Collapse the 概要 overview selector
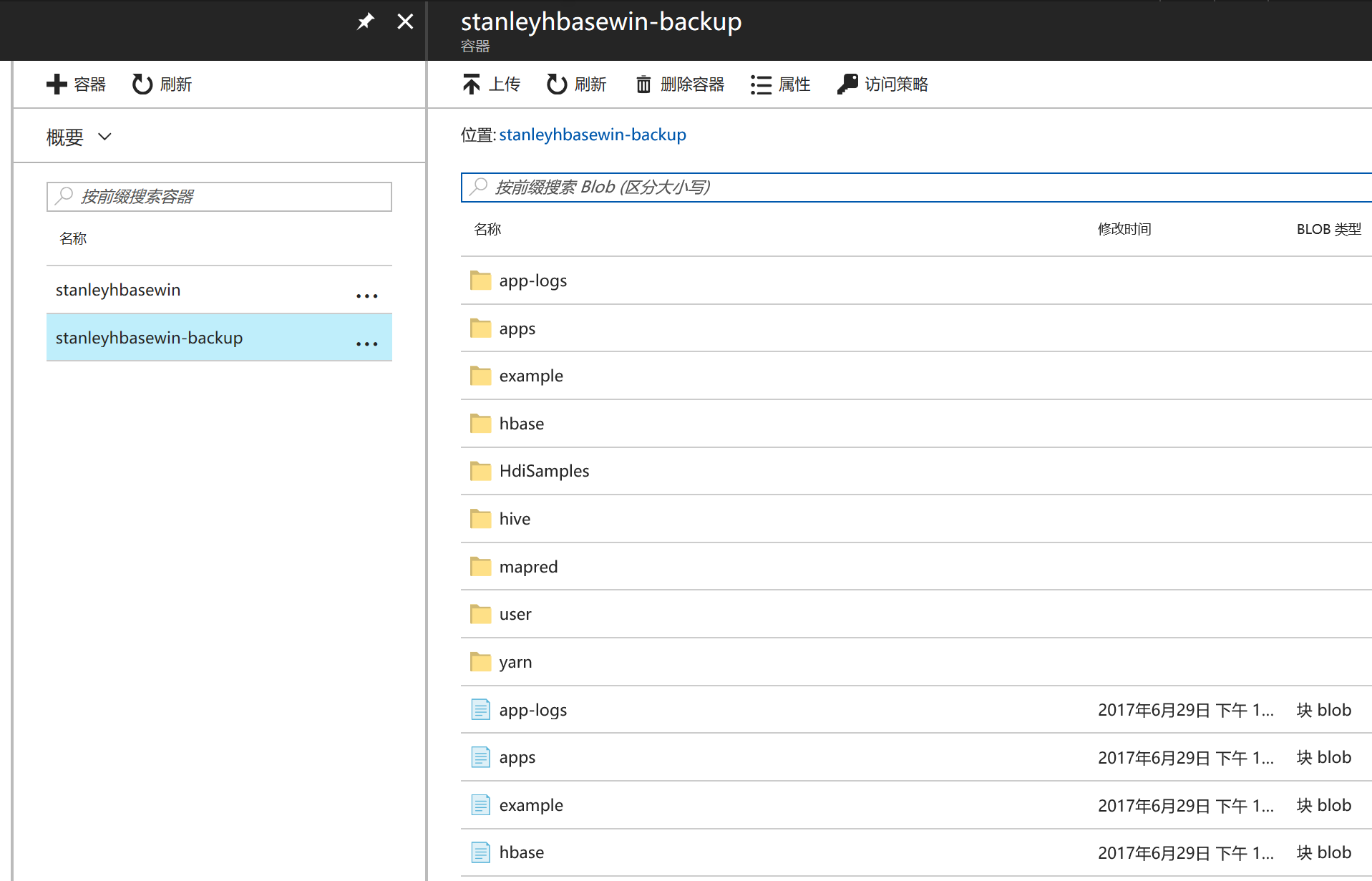 pos(104,136)
